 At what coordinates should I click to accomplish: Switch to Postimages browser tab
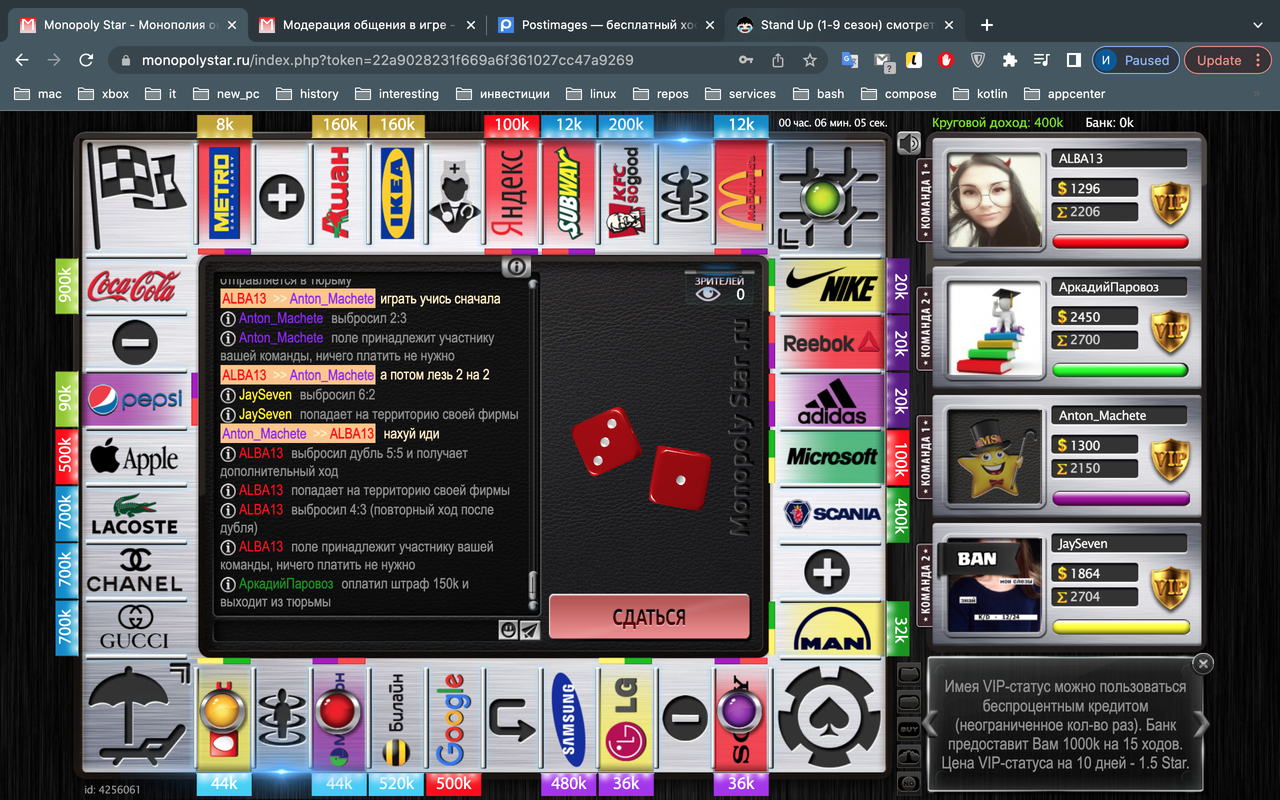[x=605, y=25]
